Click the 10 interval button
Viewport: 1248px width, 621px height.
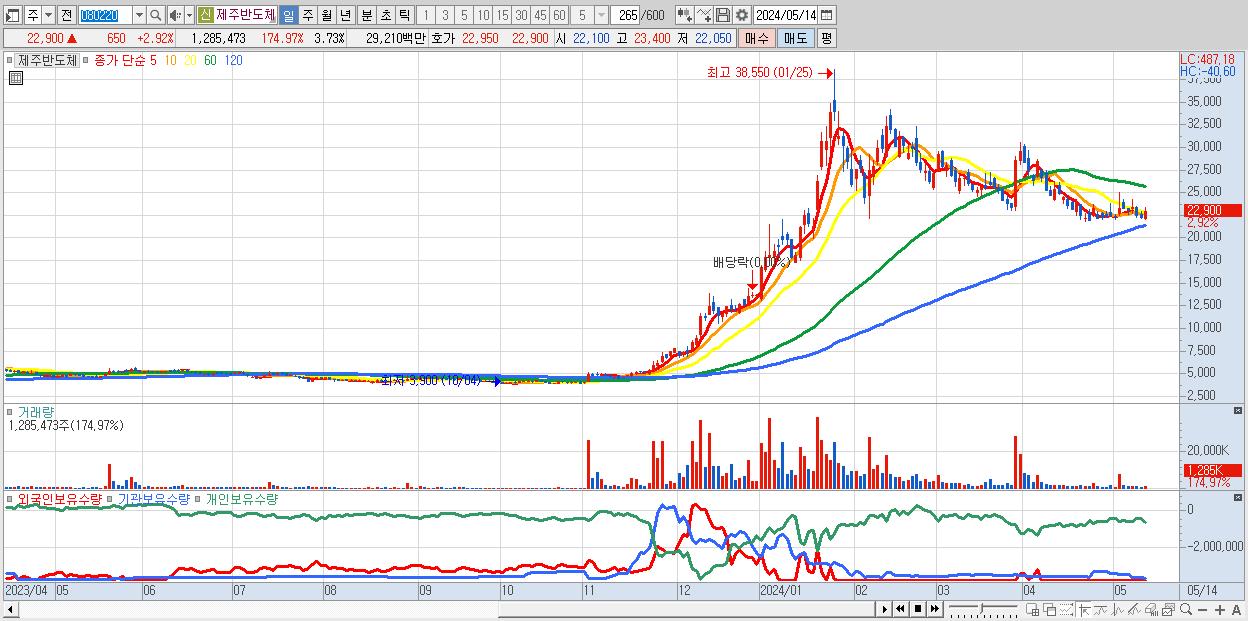[x=483, y=16]
